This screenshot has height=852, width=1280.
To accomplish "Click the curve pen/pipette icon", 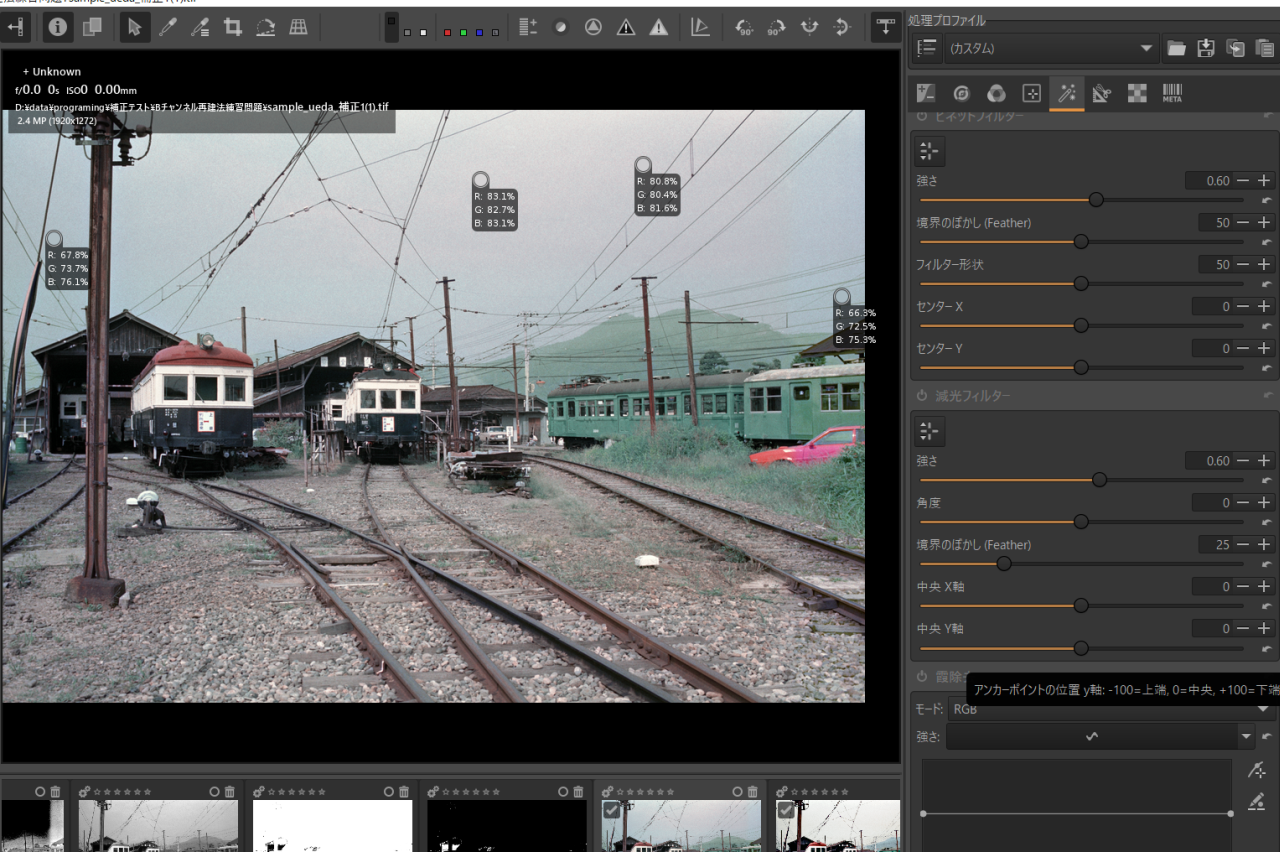I will coord(1257,801).
